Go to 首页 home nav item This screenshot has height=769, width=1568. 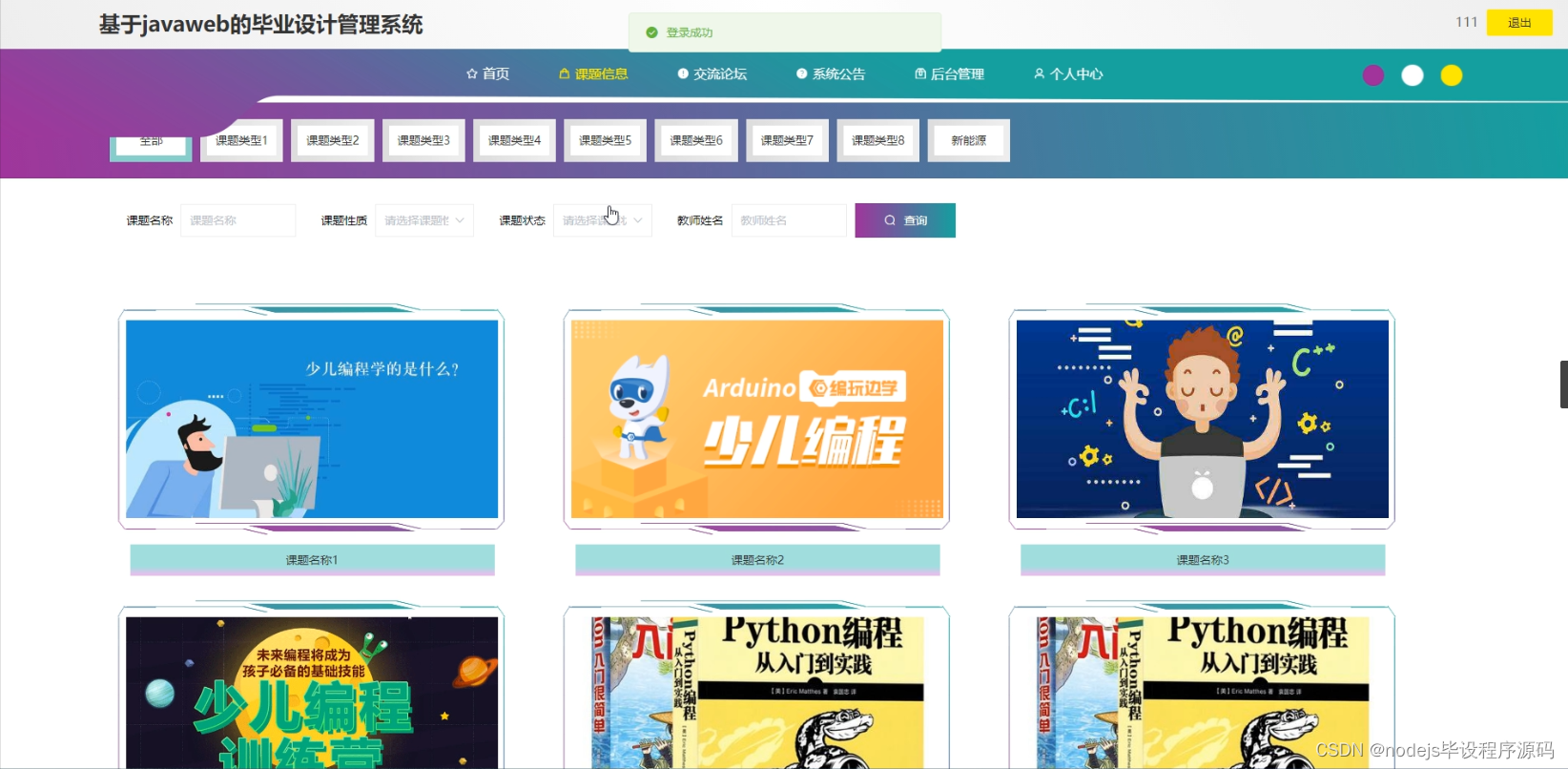coord(487,74)
